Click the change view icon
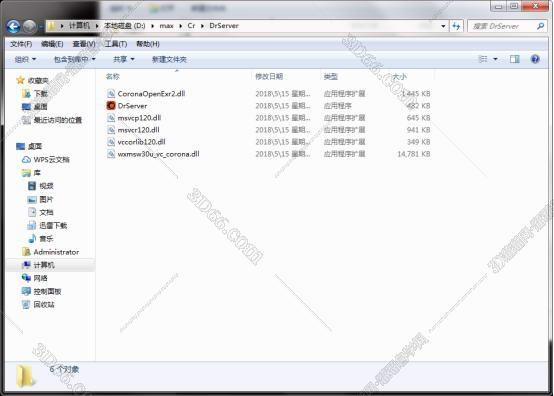This screenshot has width=554, height=396. (x=483, y=59)
